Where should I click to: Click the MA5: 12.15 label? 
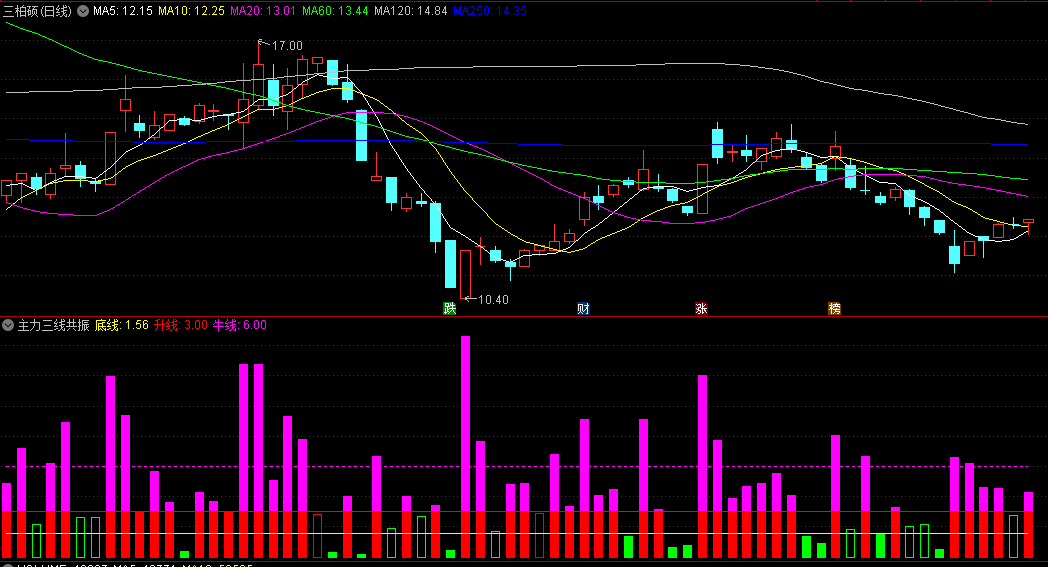click(x=122, y=11)
